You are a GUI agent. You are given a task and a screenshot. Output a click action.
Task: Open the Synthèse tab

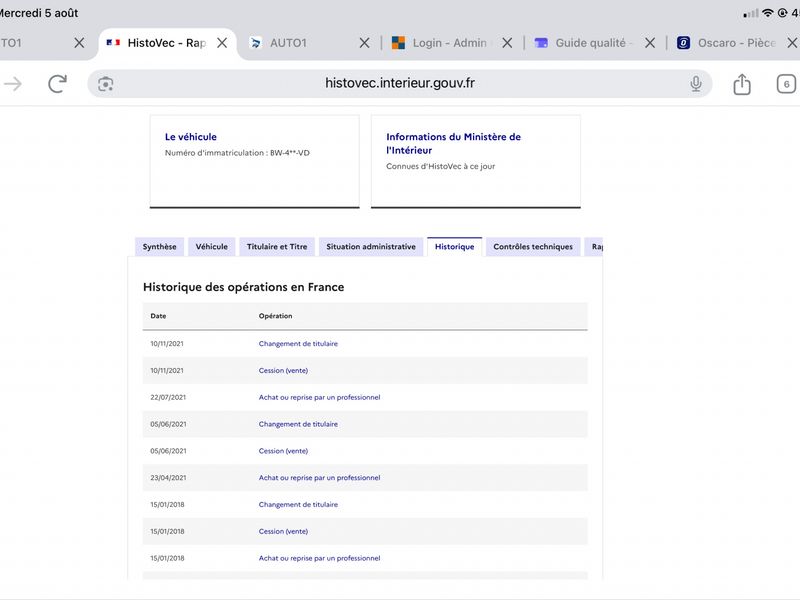click(159, 246)
